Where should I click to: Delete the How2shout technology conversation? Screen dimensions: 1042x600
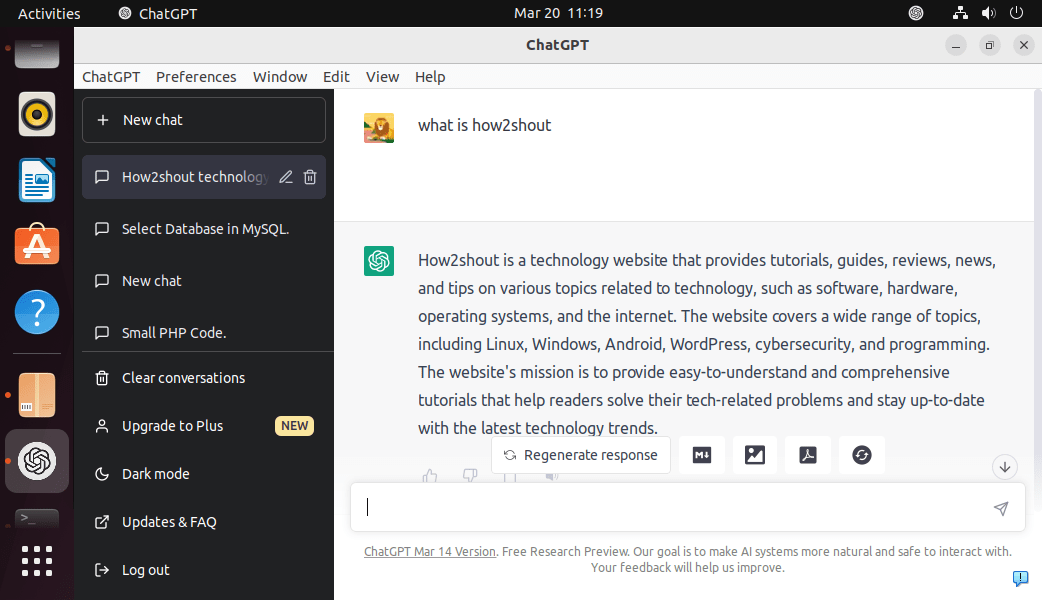point(310,177)
